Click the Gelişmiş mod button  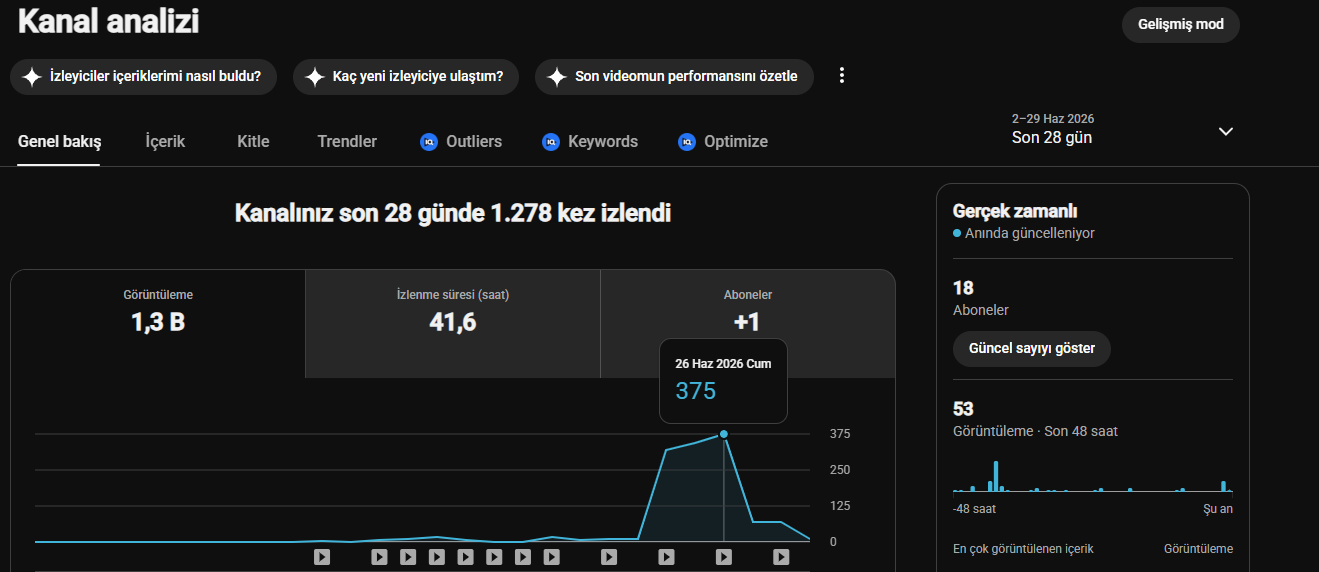pyautogui.click(x=1180, y=25)
